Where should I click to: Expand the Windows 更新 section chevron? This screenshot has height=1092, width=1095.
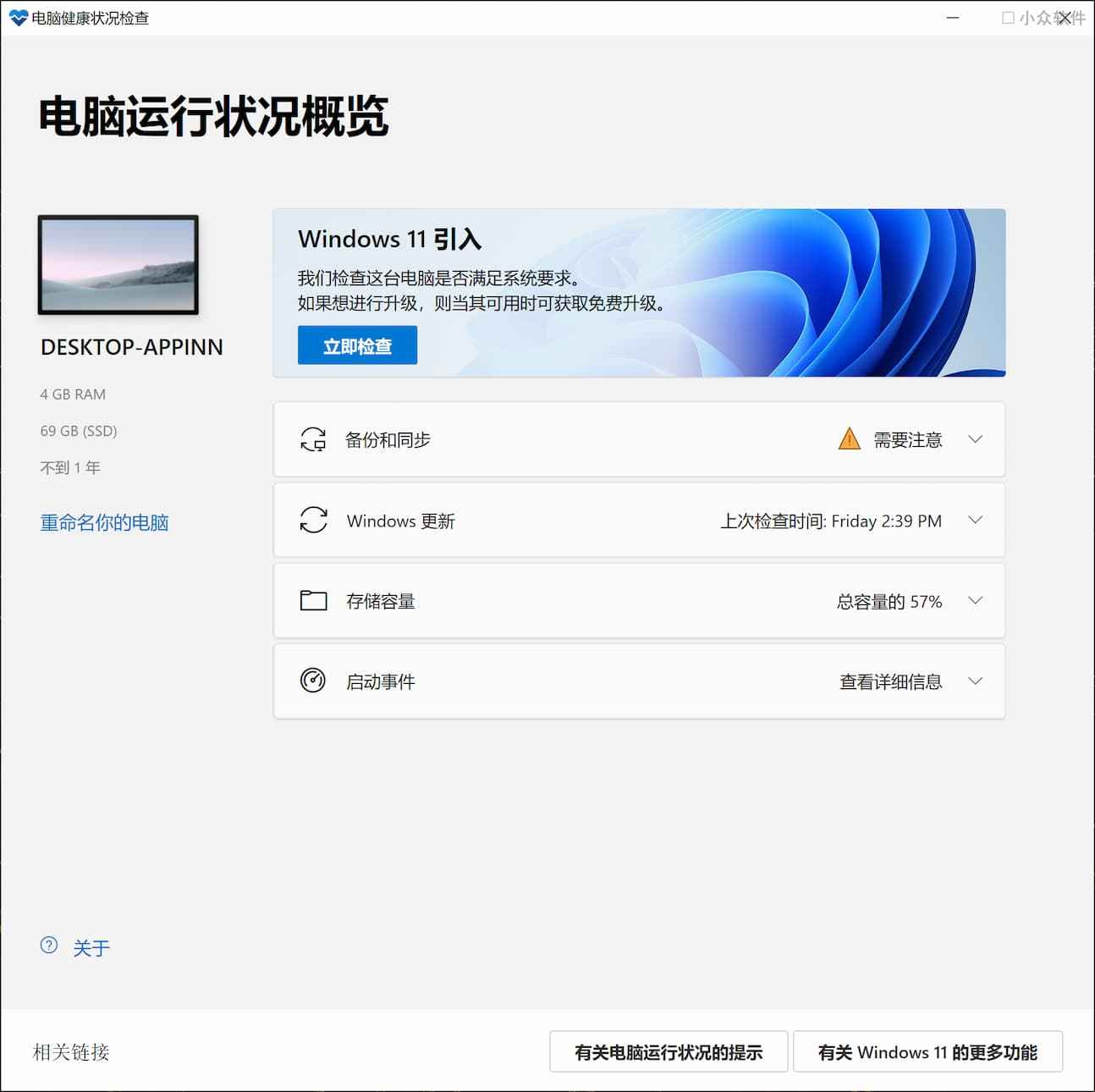pyautogui.click(x=975, y=520)
